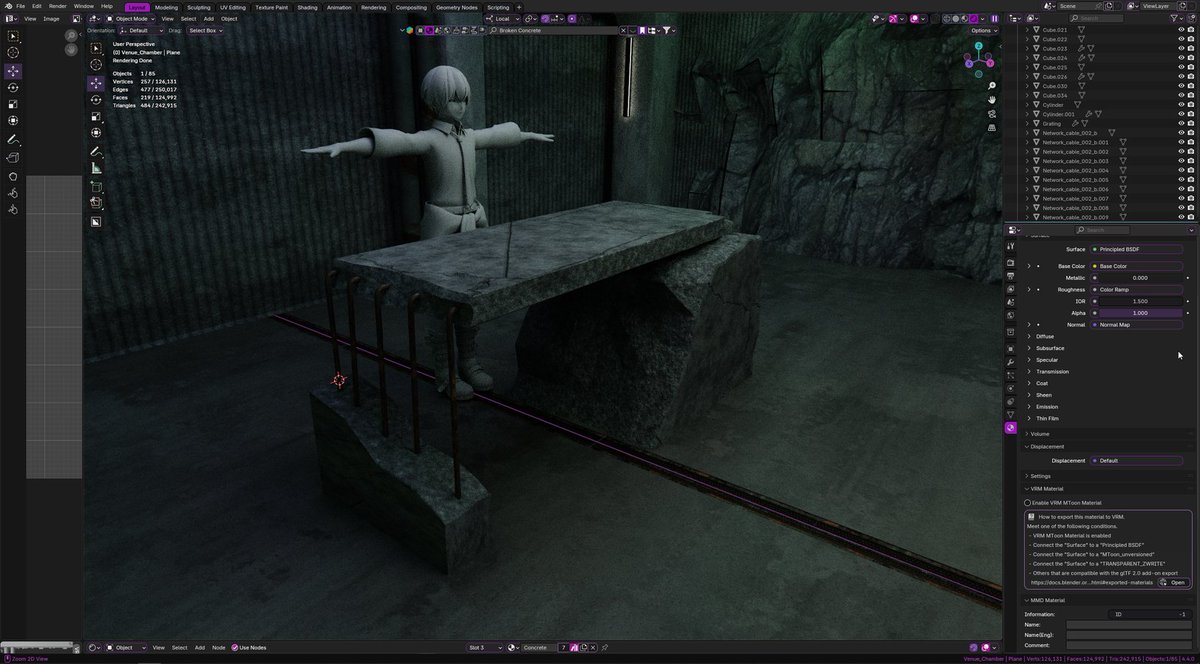
Task: Open the Material properties tab
Action: coord(1011,427)
